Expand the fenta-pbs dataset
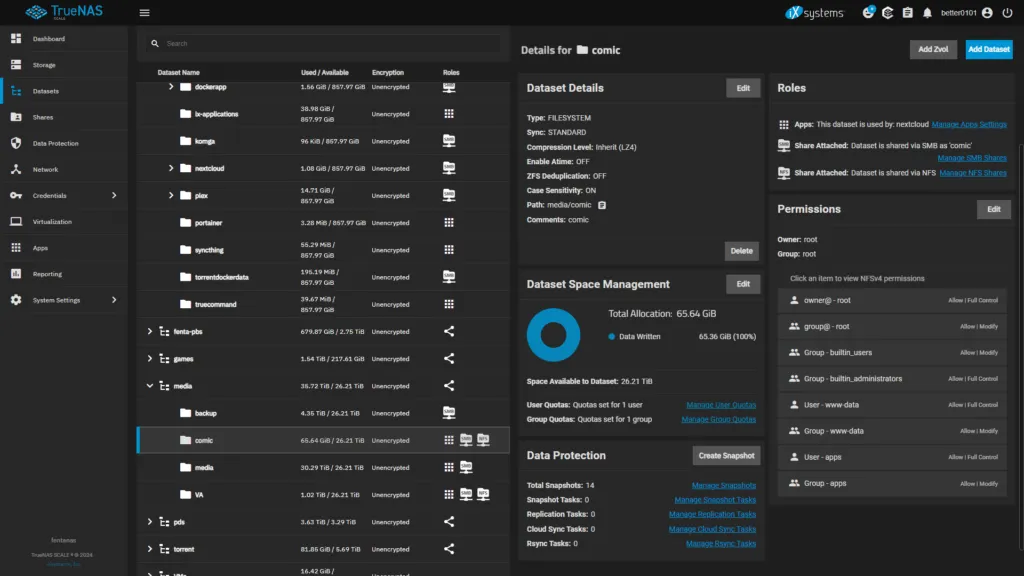 pyautogui.click(x=149, y=331)
